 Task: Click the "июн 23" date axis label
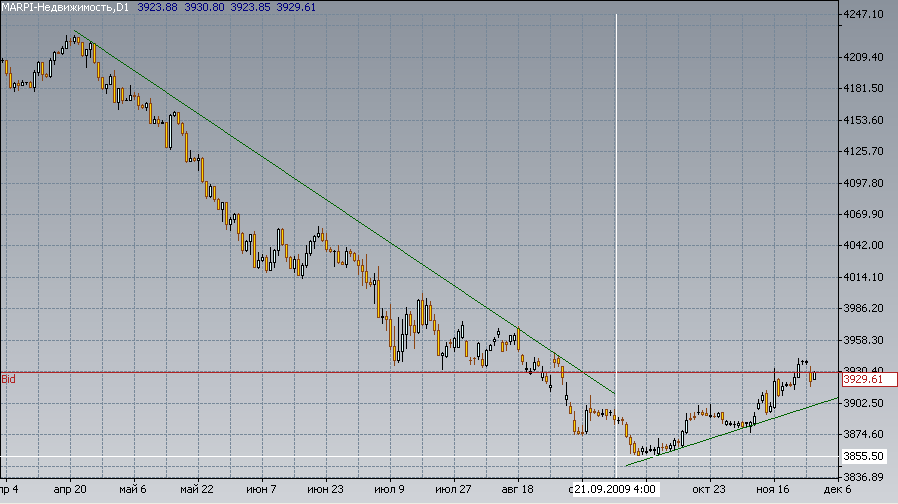pyautogui.click(x=325, y=490)
